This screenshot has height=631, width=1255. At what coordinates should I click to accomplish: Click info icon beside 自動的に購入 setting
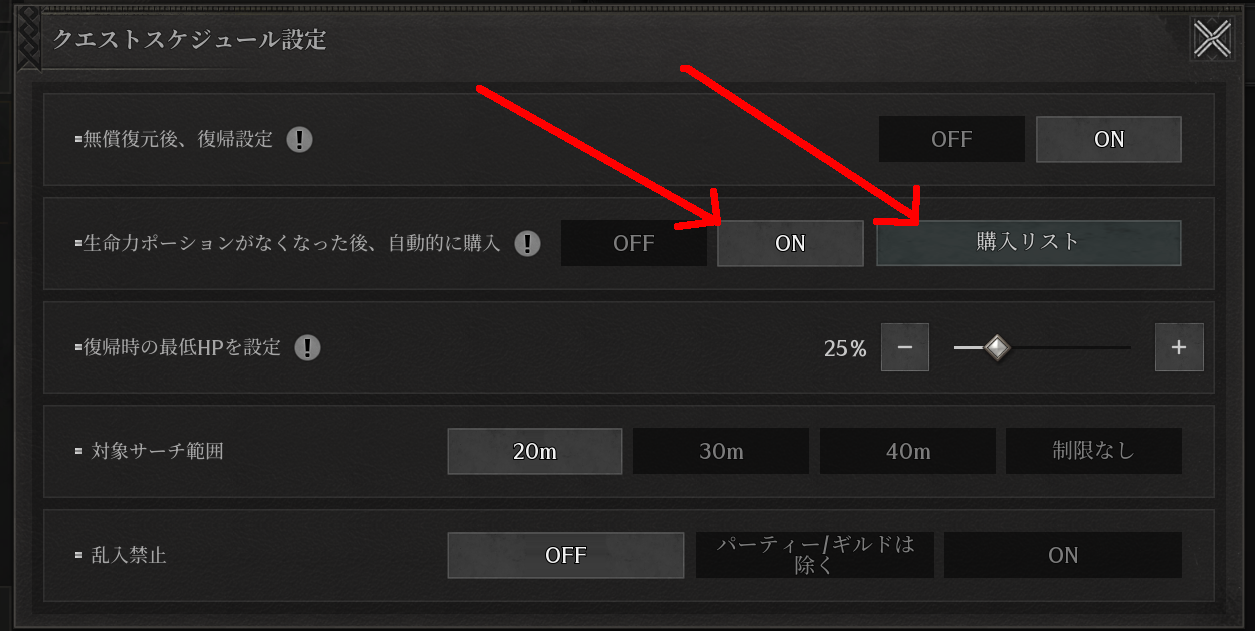[527, 243]
